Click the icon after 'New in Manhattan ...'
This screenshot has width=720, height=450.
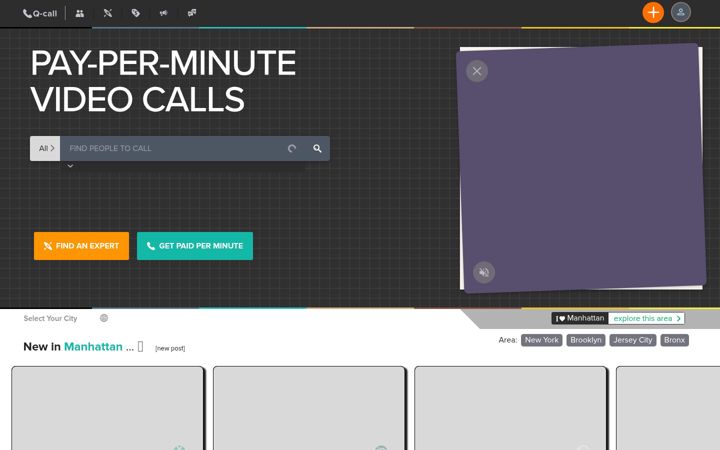[141, 347]
